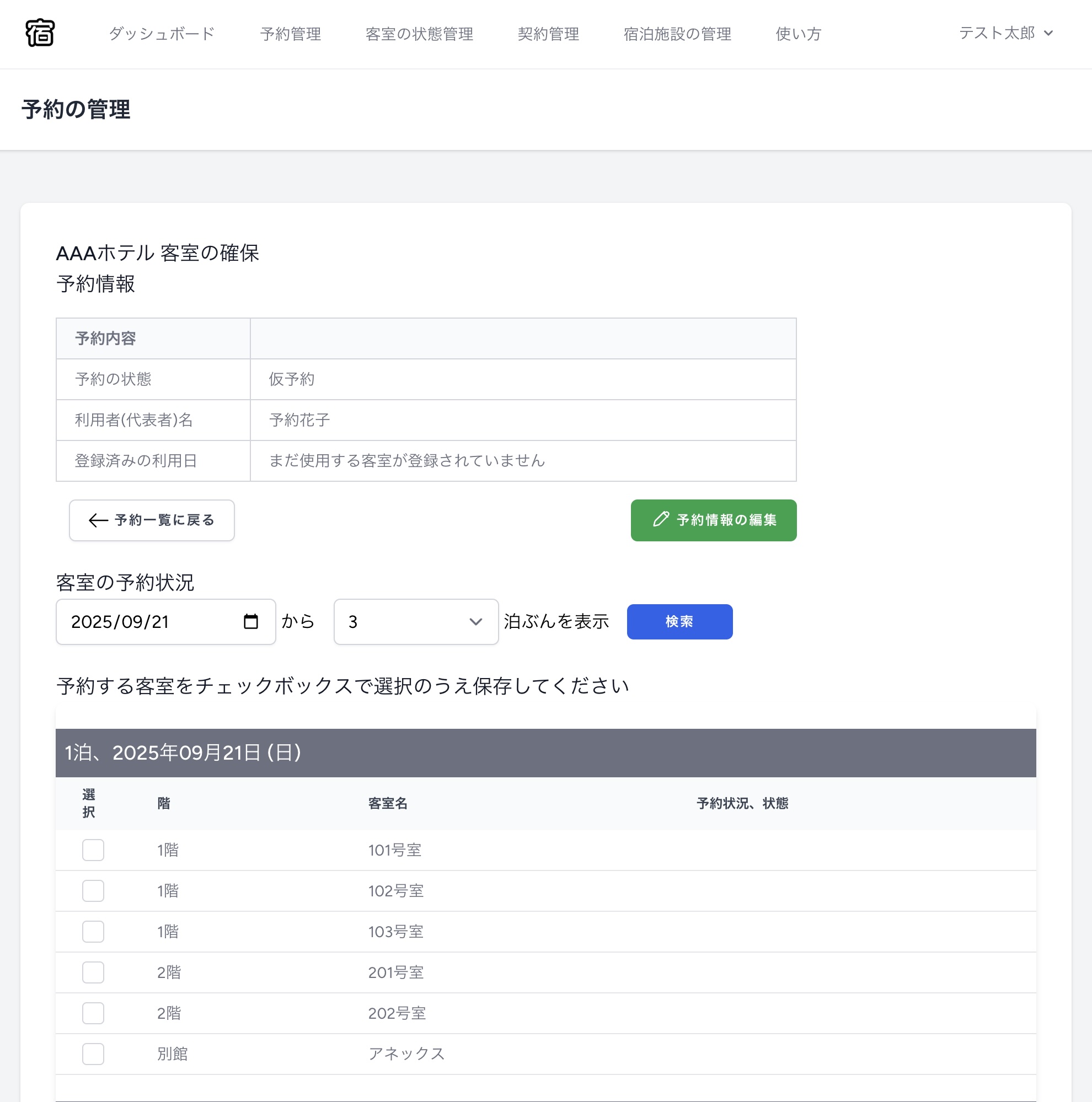The height and width of the screenshot is (1102, 1092).
Task: Click the 宿 app logo
Action: [40, 33]
